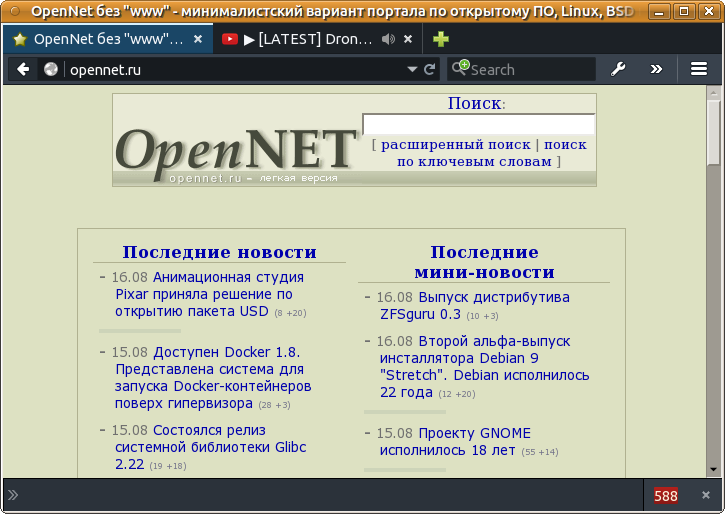Open the расширенный поиск link
This screenshot has height=514, width=725.
click(455, 145)
